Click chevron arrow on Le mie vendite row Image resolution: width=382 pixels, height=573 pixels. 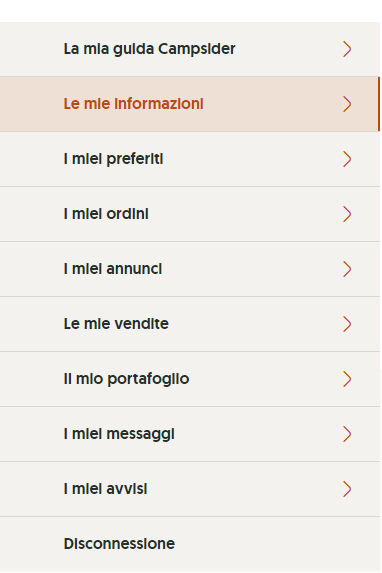(347, 324)
